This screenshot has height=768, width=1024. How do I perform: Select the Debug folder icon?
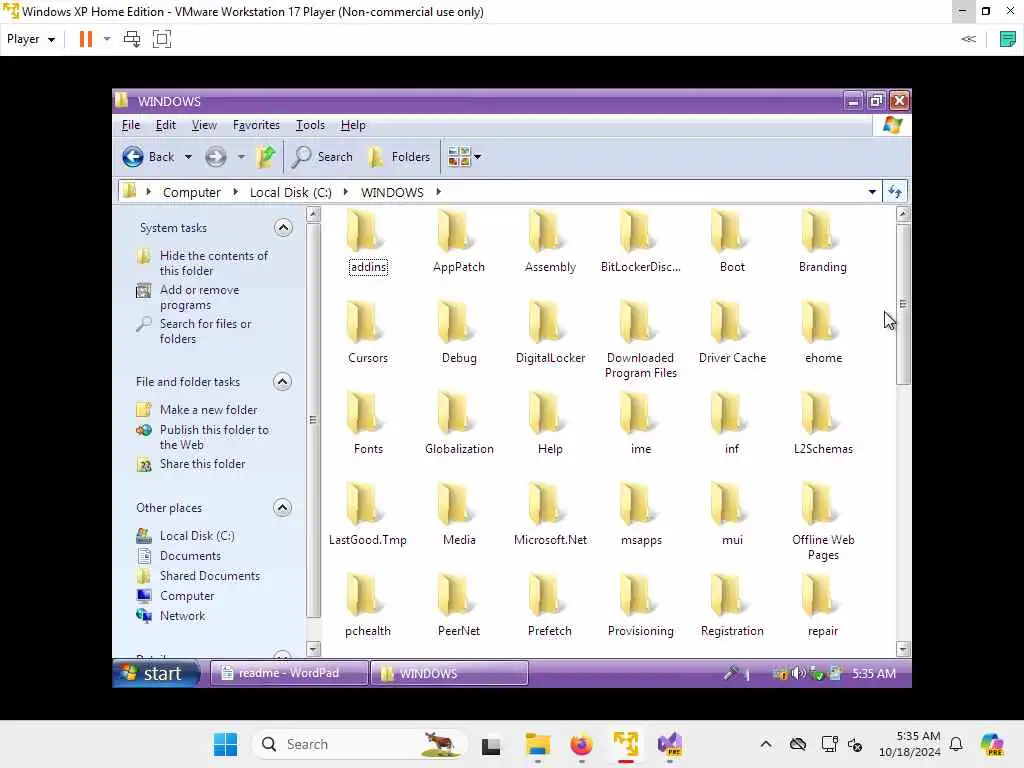(x=455, y=322)
